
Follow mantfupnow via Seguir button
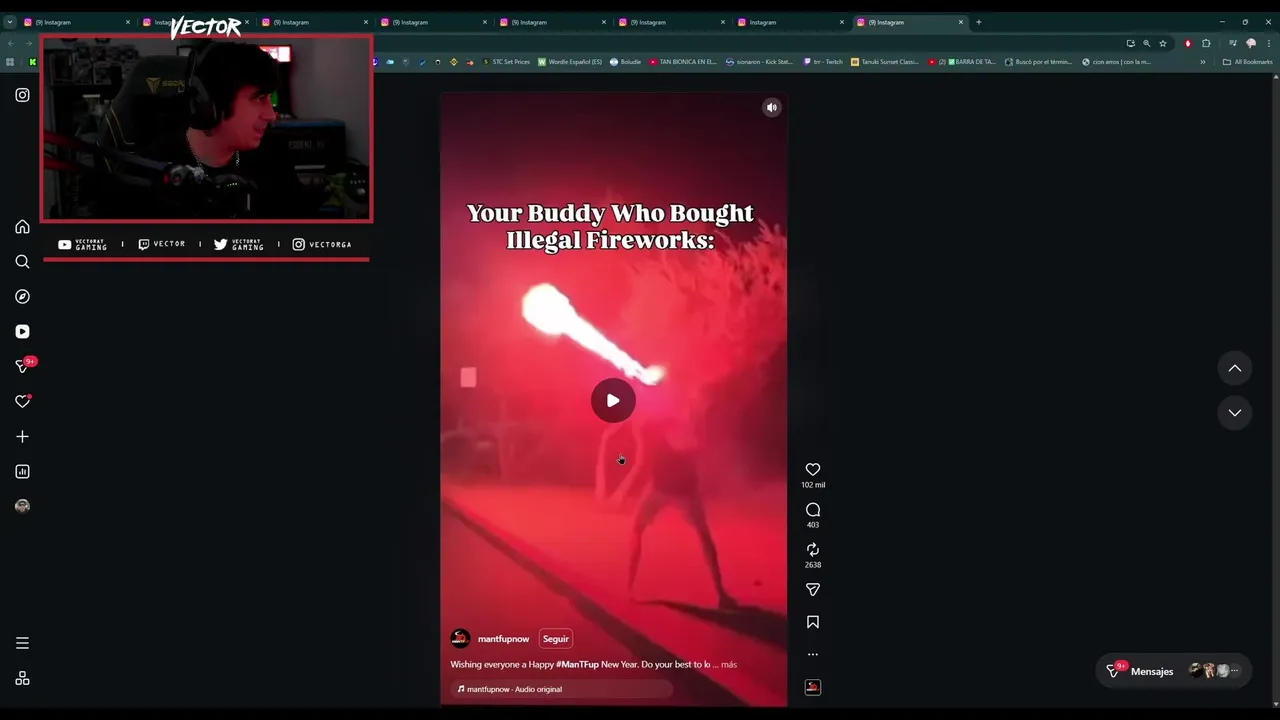click(x=555, y=639)
